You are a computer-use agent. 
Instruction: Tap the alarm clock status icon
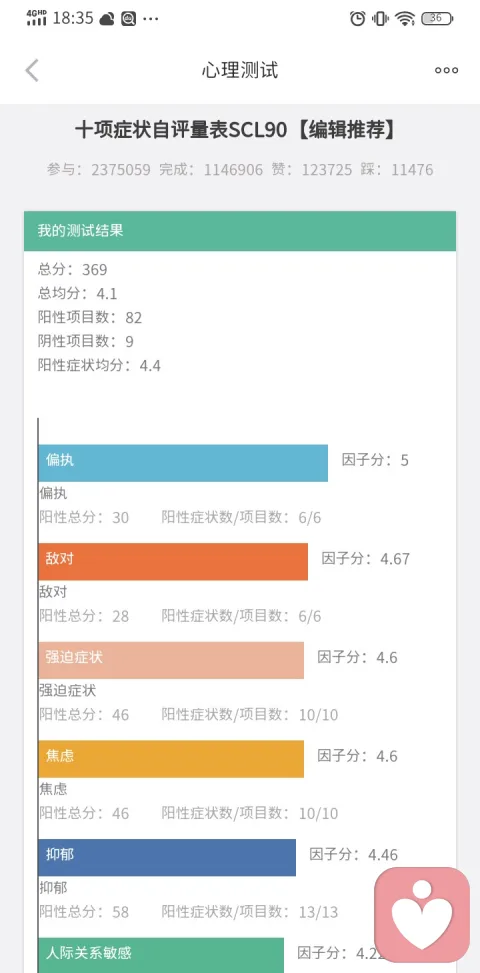[x=358, y=19]
